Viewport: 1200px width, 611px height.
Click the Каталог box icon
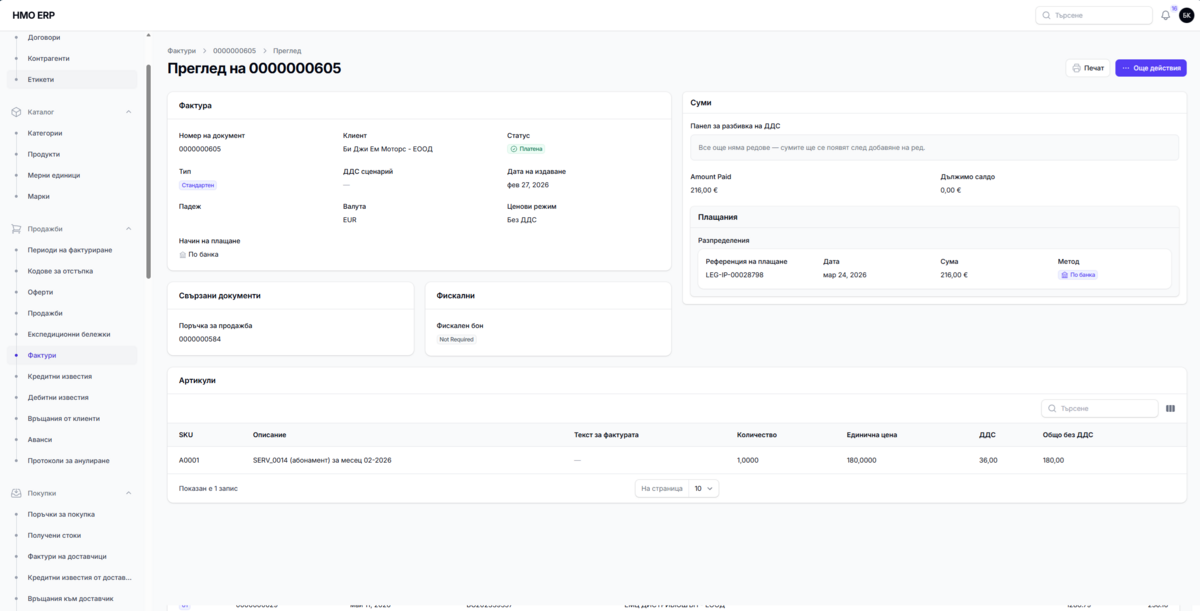point(16,112)
